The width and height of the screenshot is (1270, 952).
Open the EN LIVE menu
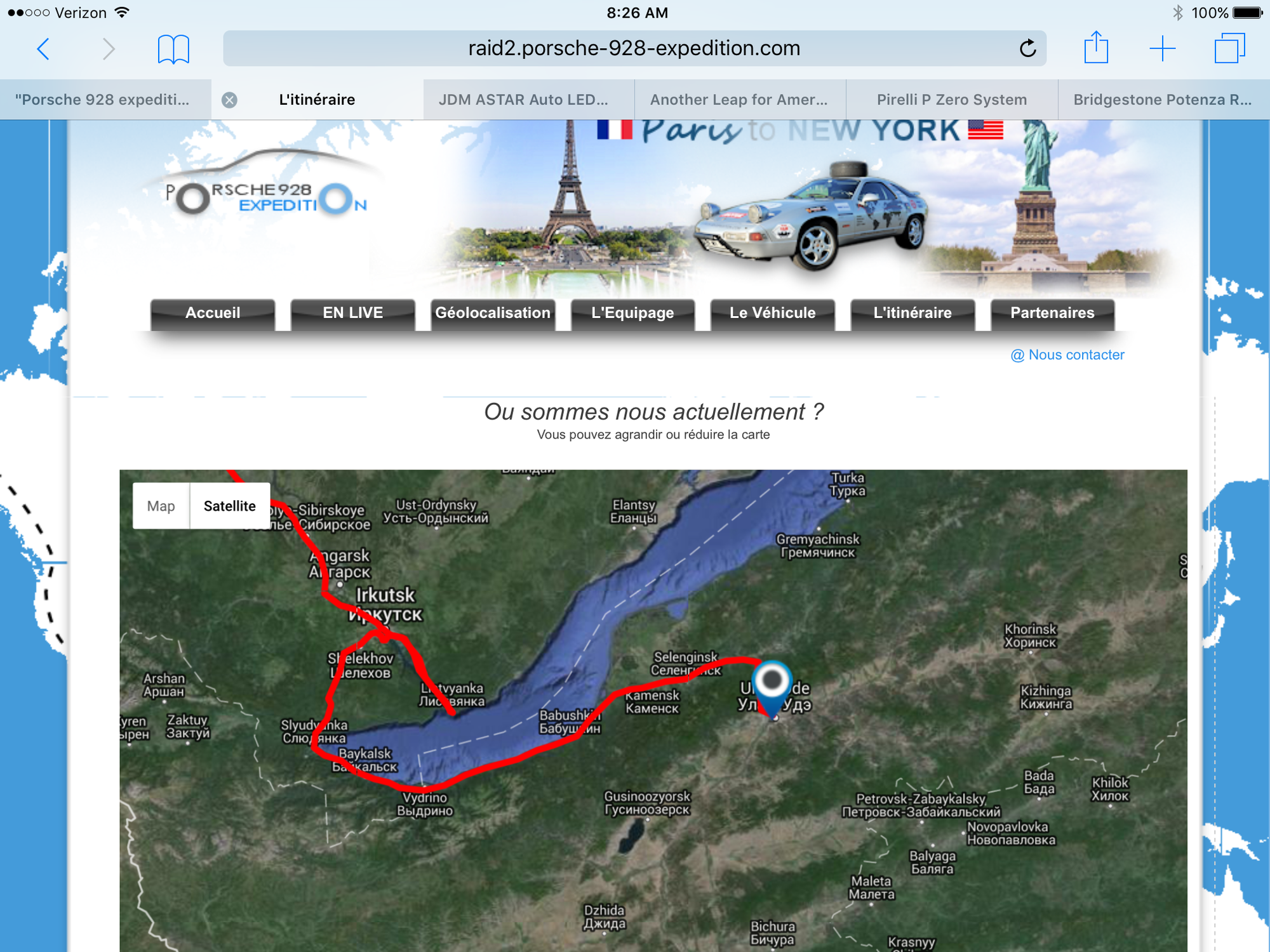(x=352, y=313)
